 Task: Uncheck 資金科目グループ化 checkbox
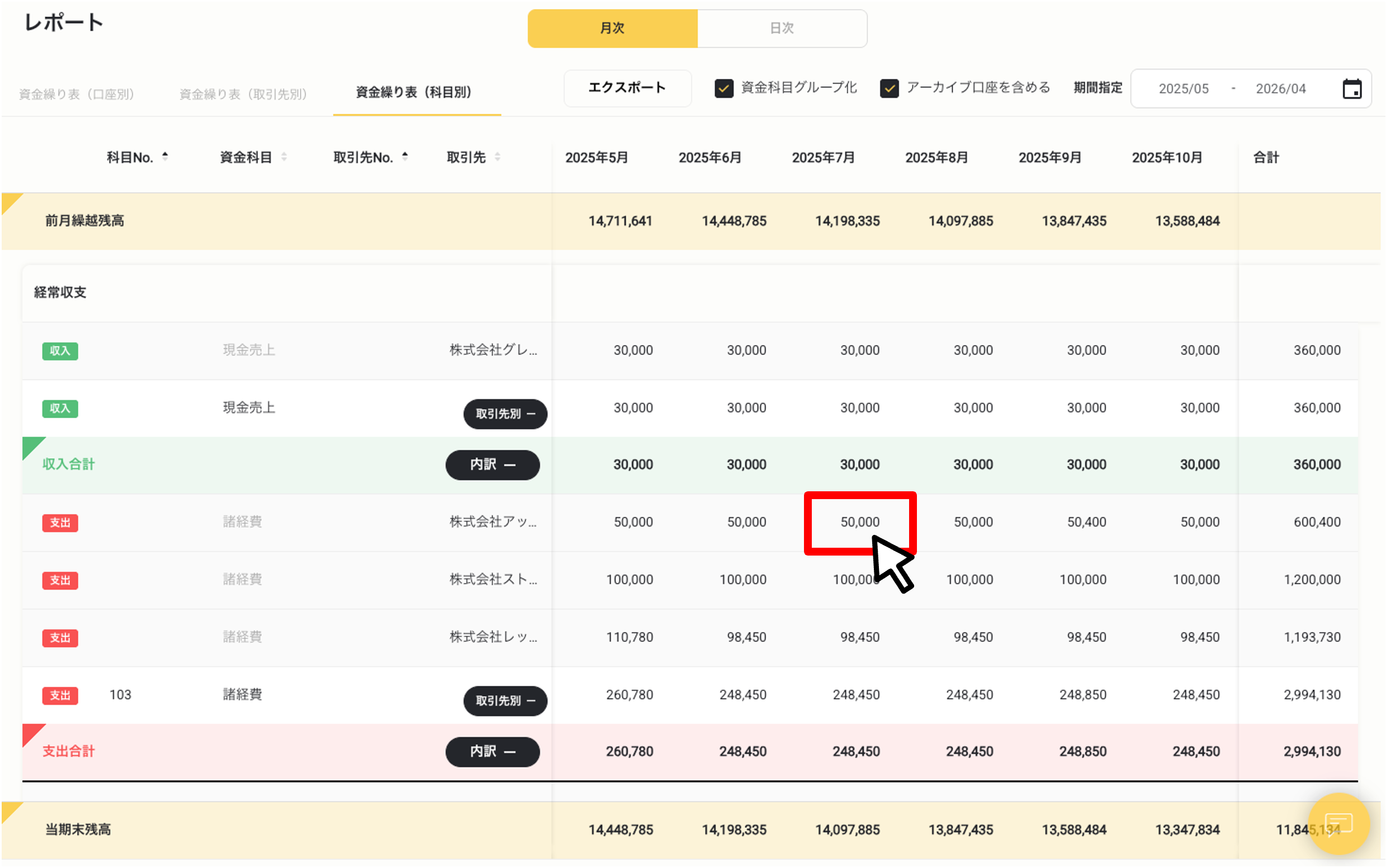724,88
